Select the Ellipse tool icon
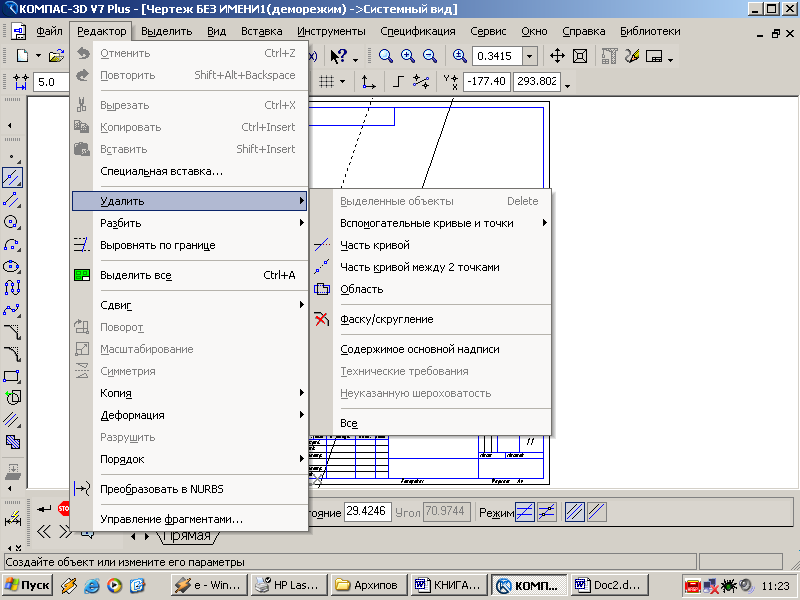The height and width of the screenshot is (600, 800). coord(12,266)
